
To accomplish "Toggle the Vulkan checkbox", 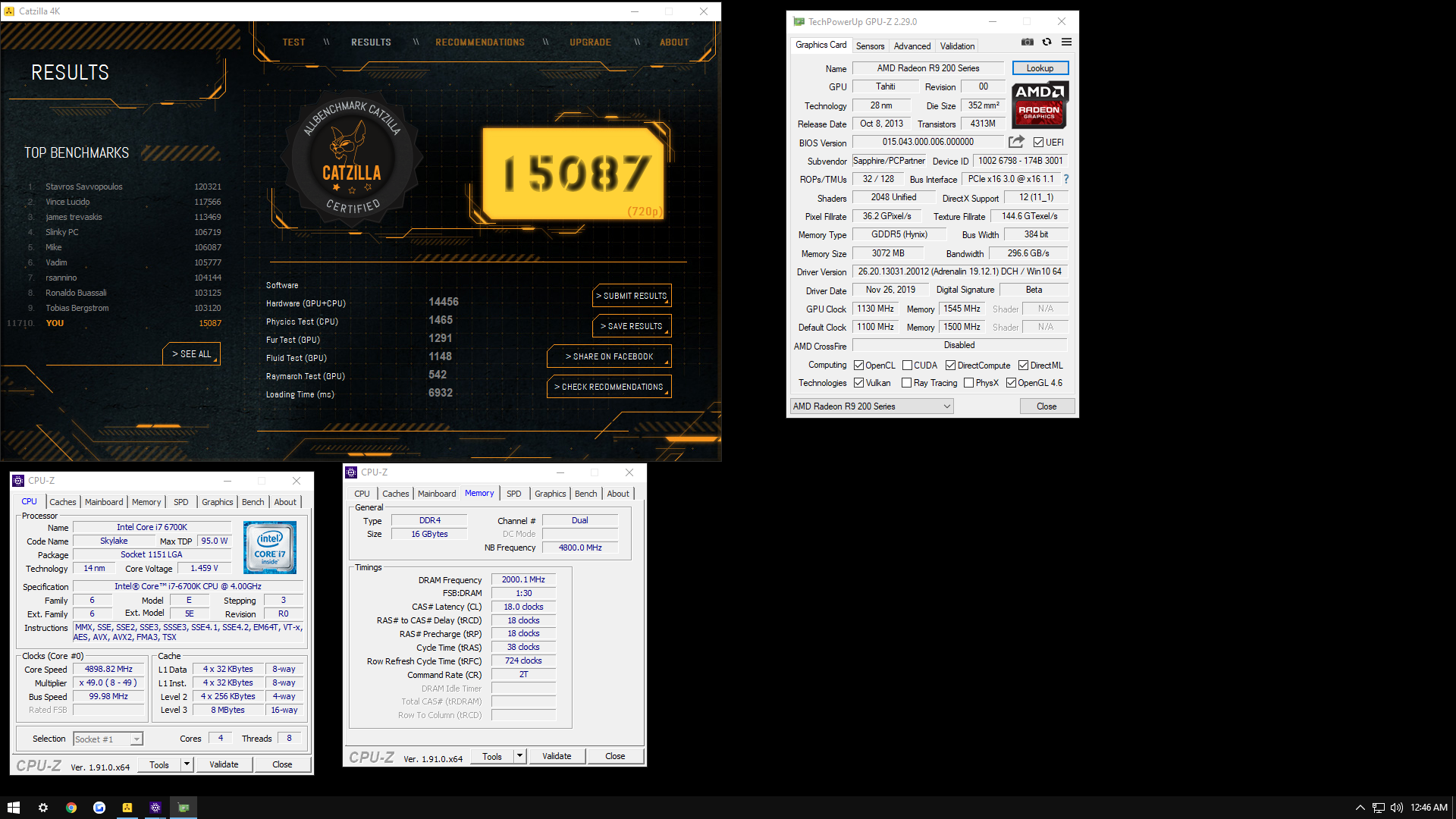I will click(x=858, y=383).
